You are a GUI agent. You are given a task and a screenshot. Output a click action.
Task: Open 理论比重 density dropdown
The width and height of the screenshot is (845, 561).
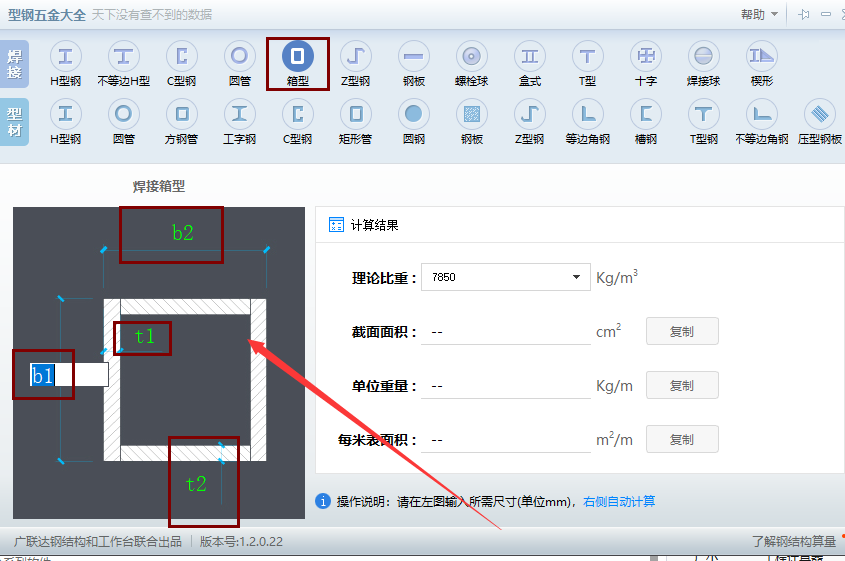505,277
